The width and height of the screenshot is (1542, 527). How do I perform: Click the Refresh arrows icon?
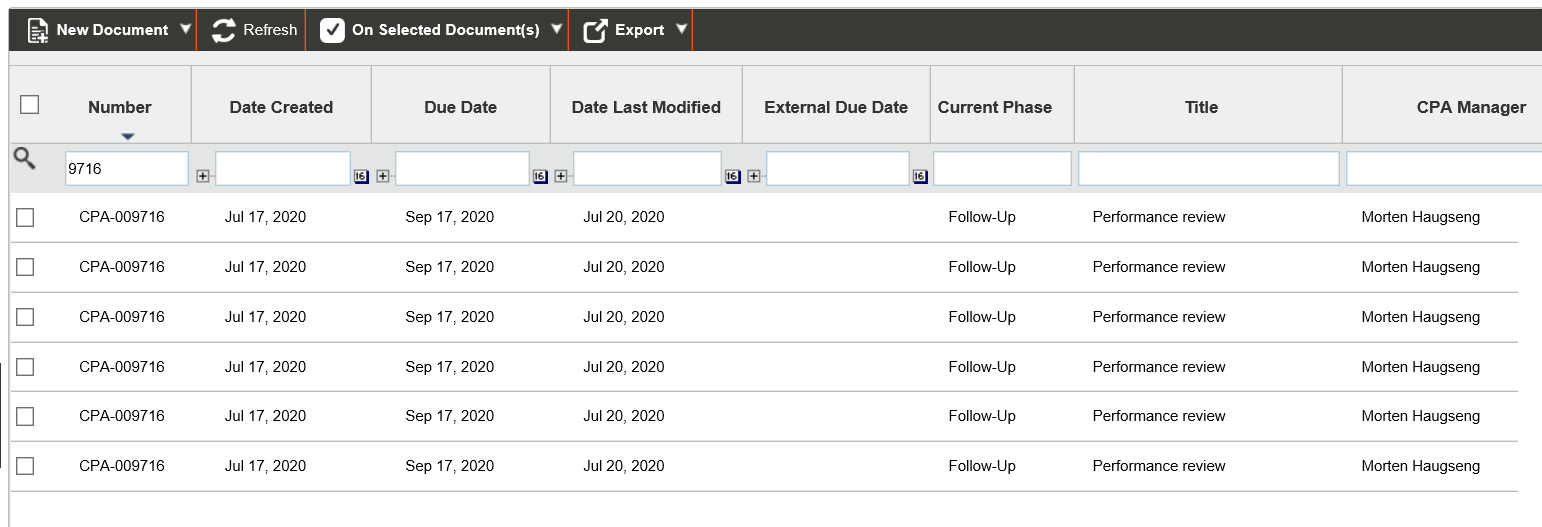[x=224, y=30]
